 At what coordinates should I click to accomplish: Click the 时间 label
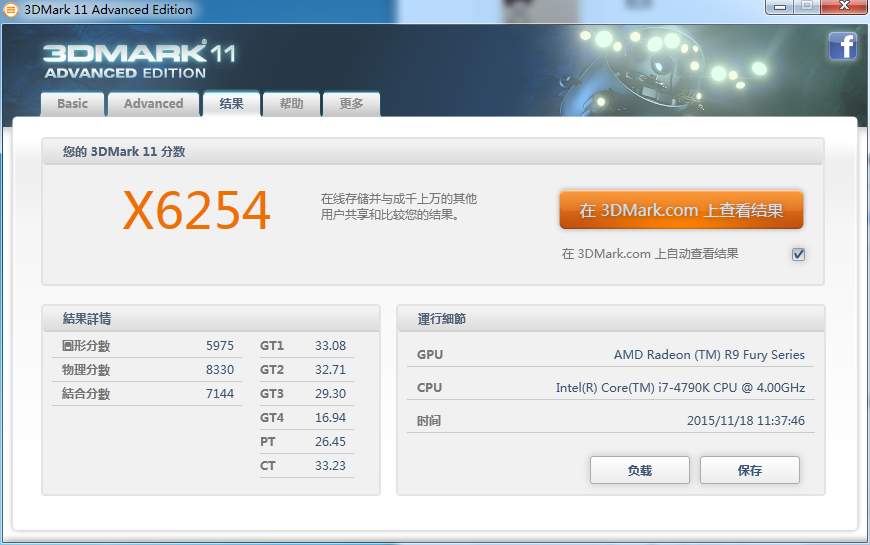[428, 421]
